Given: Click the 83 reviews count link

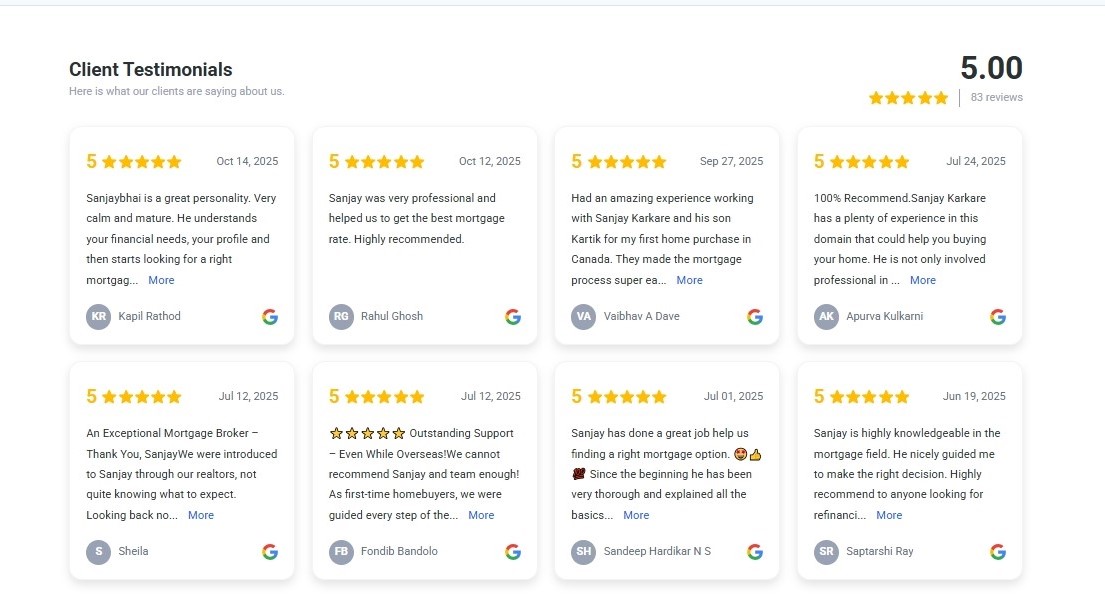Looking at the screenshot, I should coord(996,98).
